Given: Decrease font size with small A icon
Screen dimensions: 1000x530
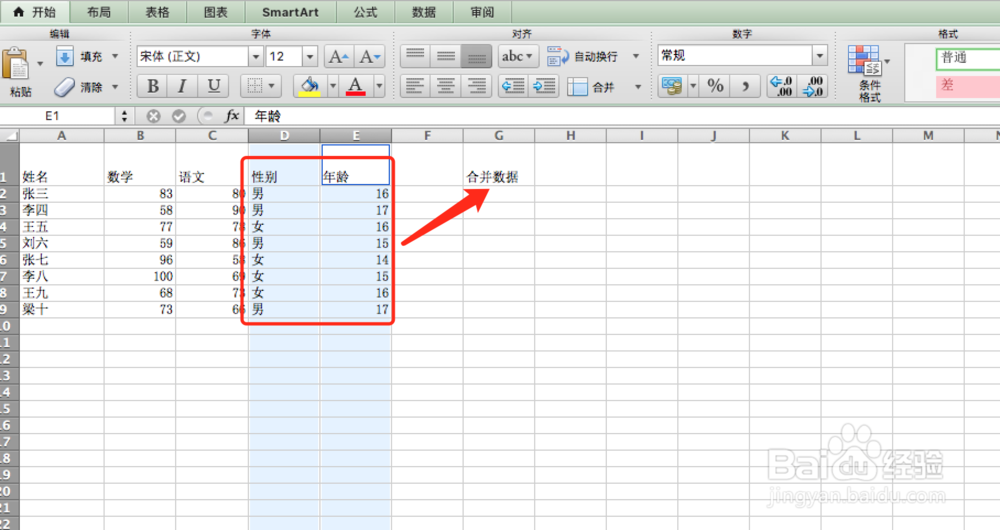Looking at the screenshot, I should click(x=370, y=57).
